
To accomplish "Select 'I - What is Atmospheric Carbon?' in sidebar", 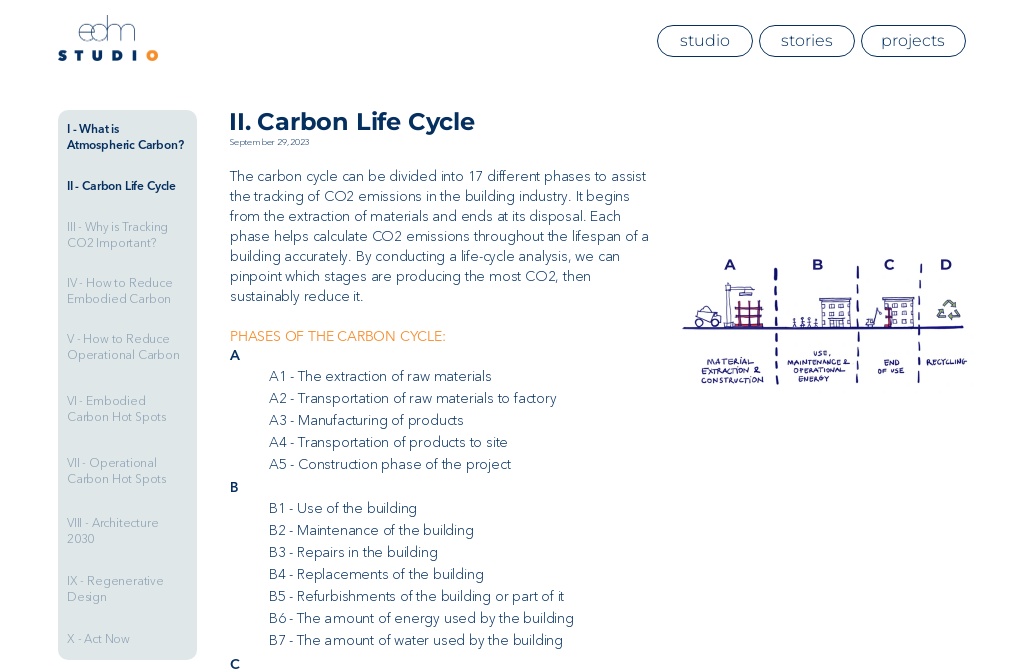I will [125, 137].
